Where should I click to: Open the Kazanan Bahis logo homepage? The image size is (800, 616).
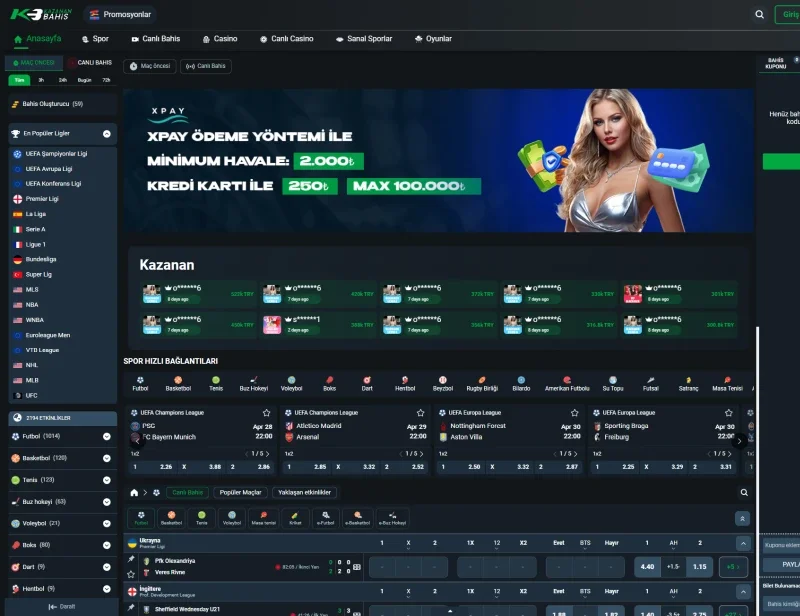point(41,14)
